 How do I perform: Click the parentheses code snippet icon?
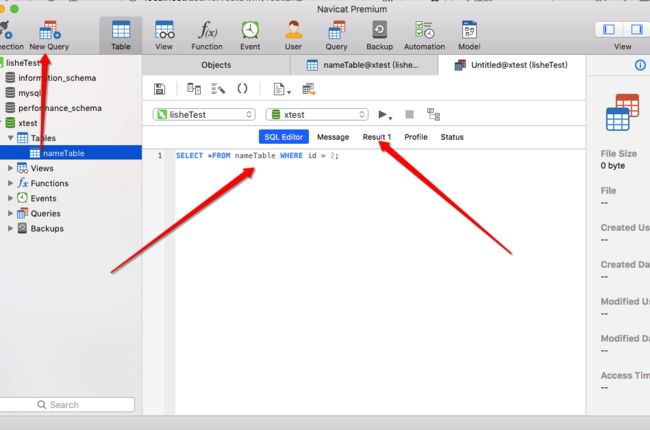242,89
